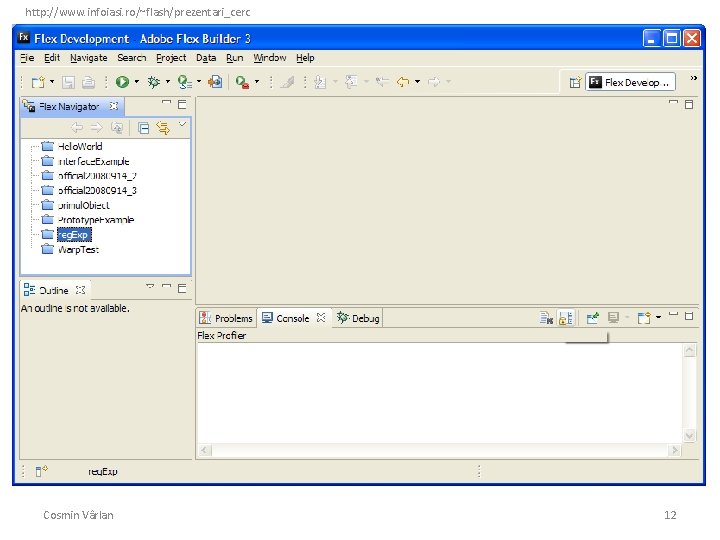This screenshot has height=540, width=720.
Task: Click the Debug bug icon in toolbar
Action: 154,82
